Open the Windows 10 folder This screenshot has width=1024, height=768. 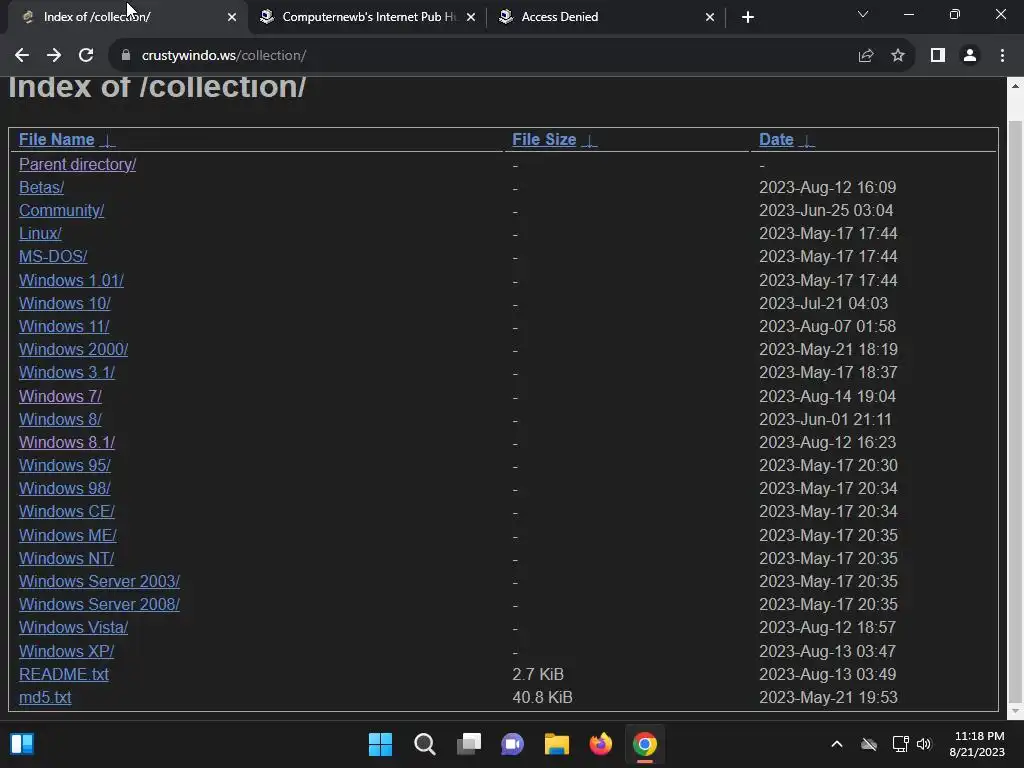pos(65,303)
